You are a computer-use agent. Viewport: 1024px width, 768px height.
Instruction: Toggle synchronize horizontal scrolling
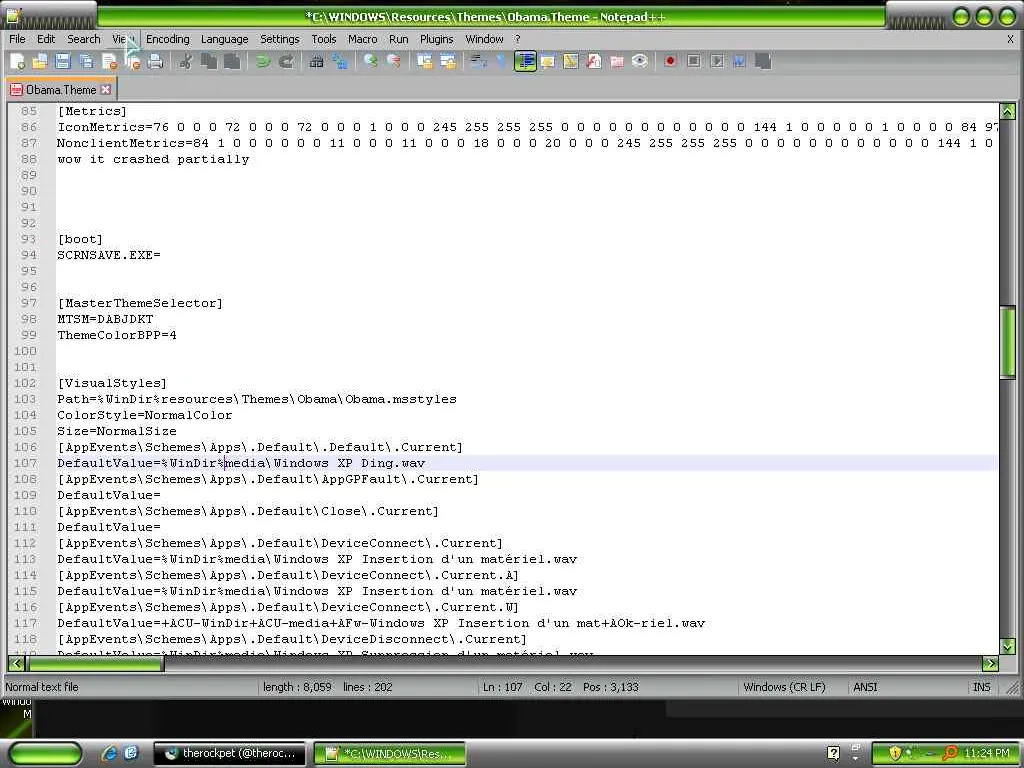click(447, 61)
